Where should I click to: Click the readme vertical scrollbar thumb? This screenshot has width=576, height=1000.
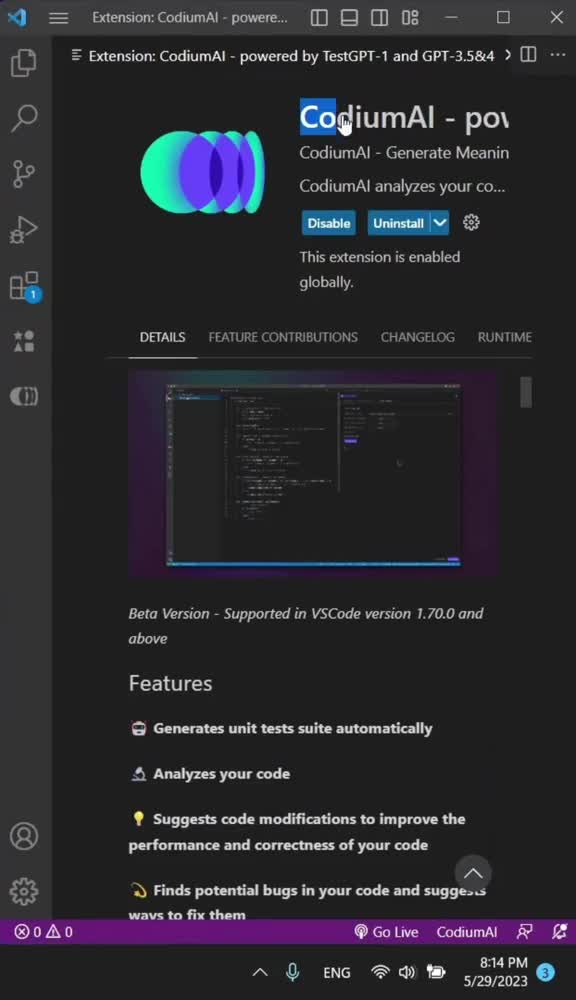pyautogui.click(x=526, y=392)
